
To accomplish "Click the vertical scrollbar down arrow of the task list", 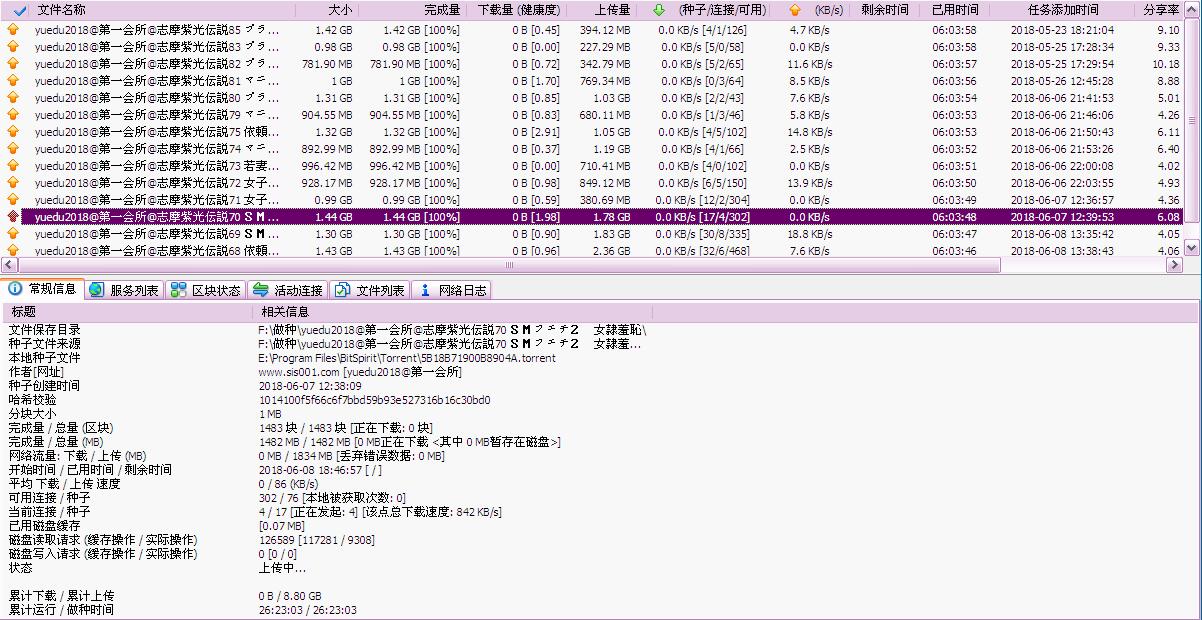I will click(x=1192, y=248).
